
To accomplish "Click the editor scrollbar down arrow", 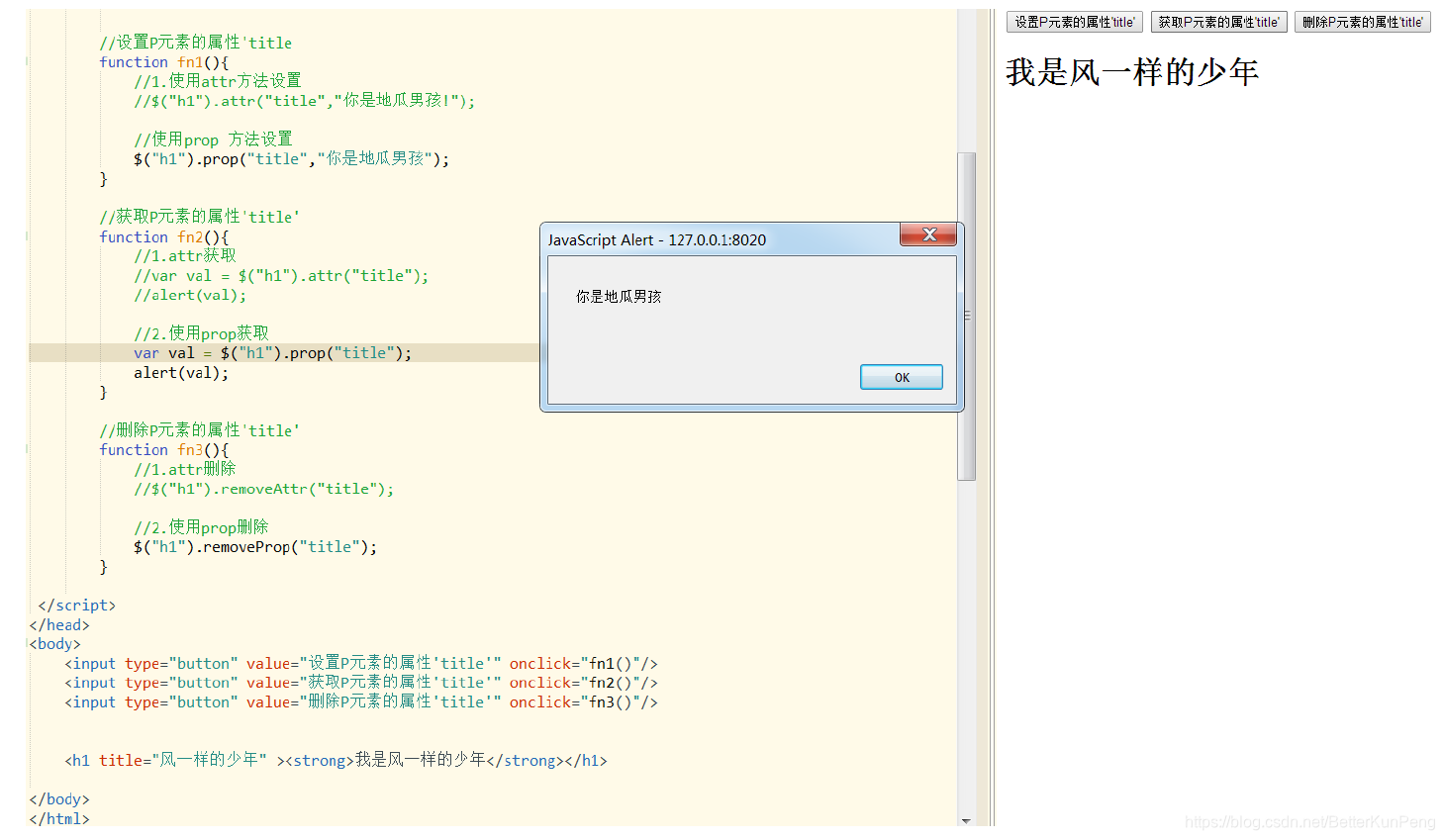I will coord(966,820).
